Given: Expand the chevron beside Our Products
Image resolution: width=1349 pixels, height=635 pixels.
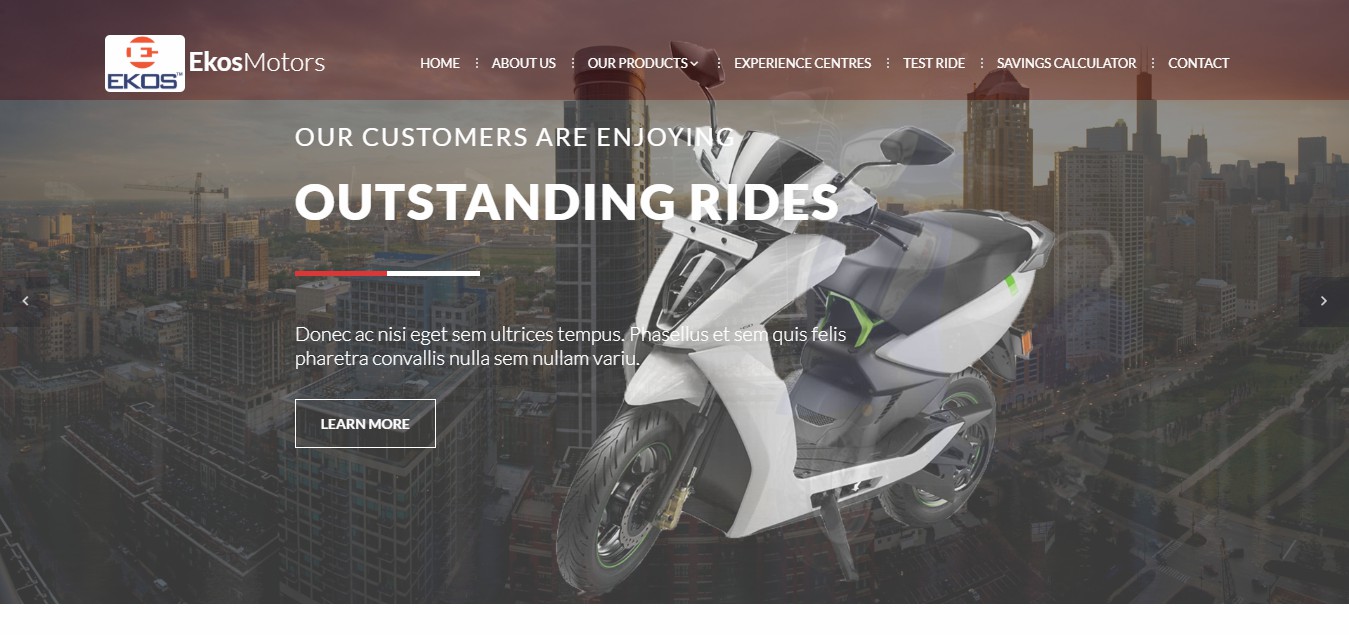Looking at the screenshot, I should [x=694, y=64].
